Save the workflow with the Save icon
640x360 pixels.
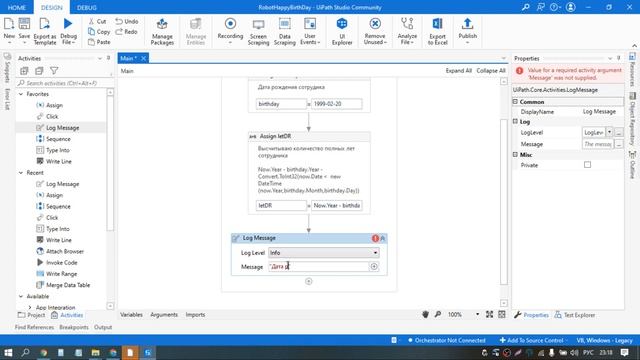pyautogui.click(x=24, y=31)
